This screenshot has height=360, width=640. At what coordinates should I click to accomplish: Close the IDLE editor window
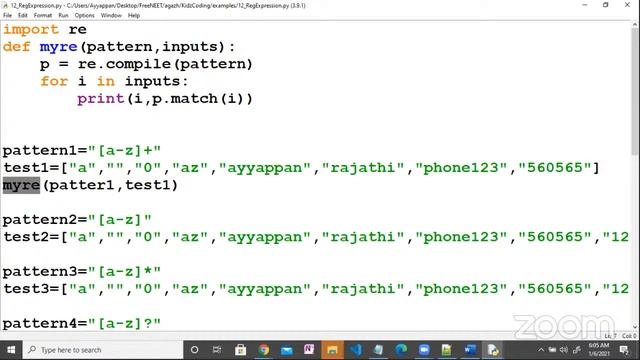tap(627, 5)
